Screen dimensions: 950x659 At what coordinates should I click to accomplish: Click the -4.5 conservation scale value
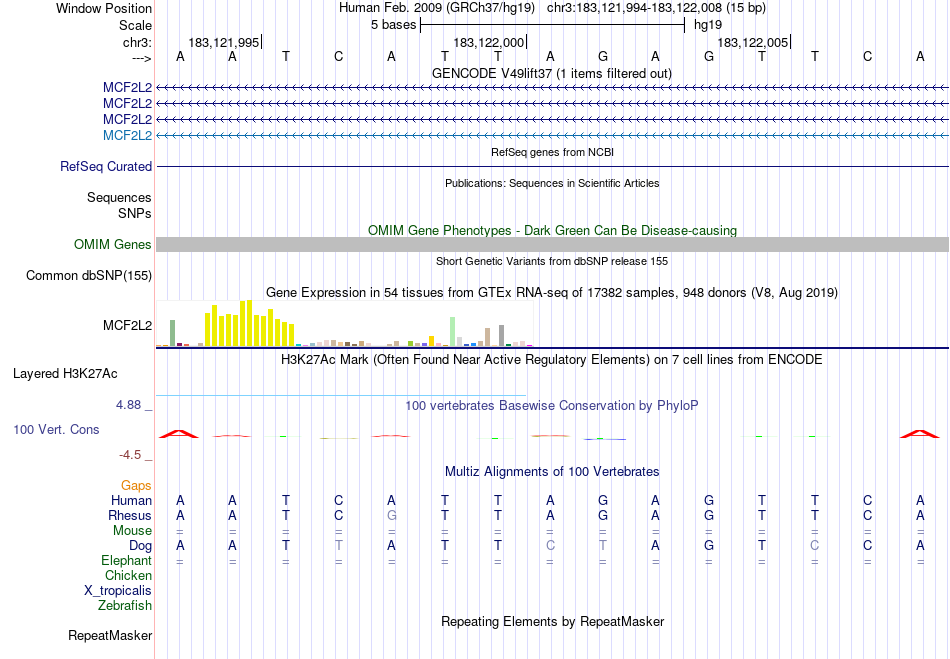click(130, 455)
